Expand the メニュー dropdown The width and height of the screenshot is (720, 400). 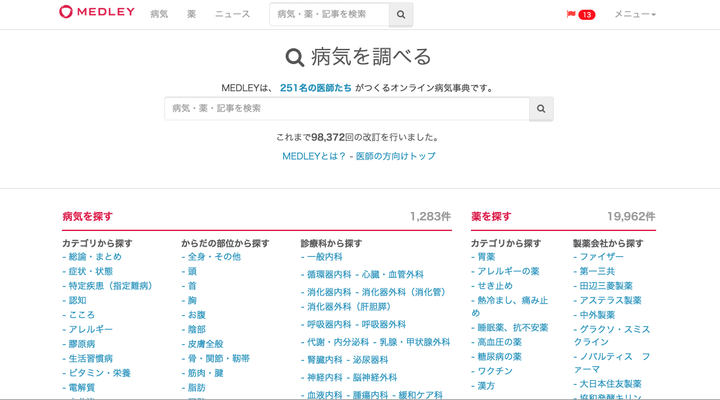[635, 14]
